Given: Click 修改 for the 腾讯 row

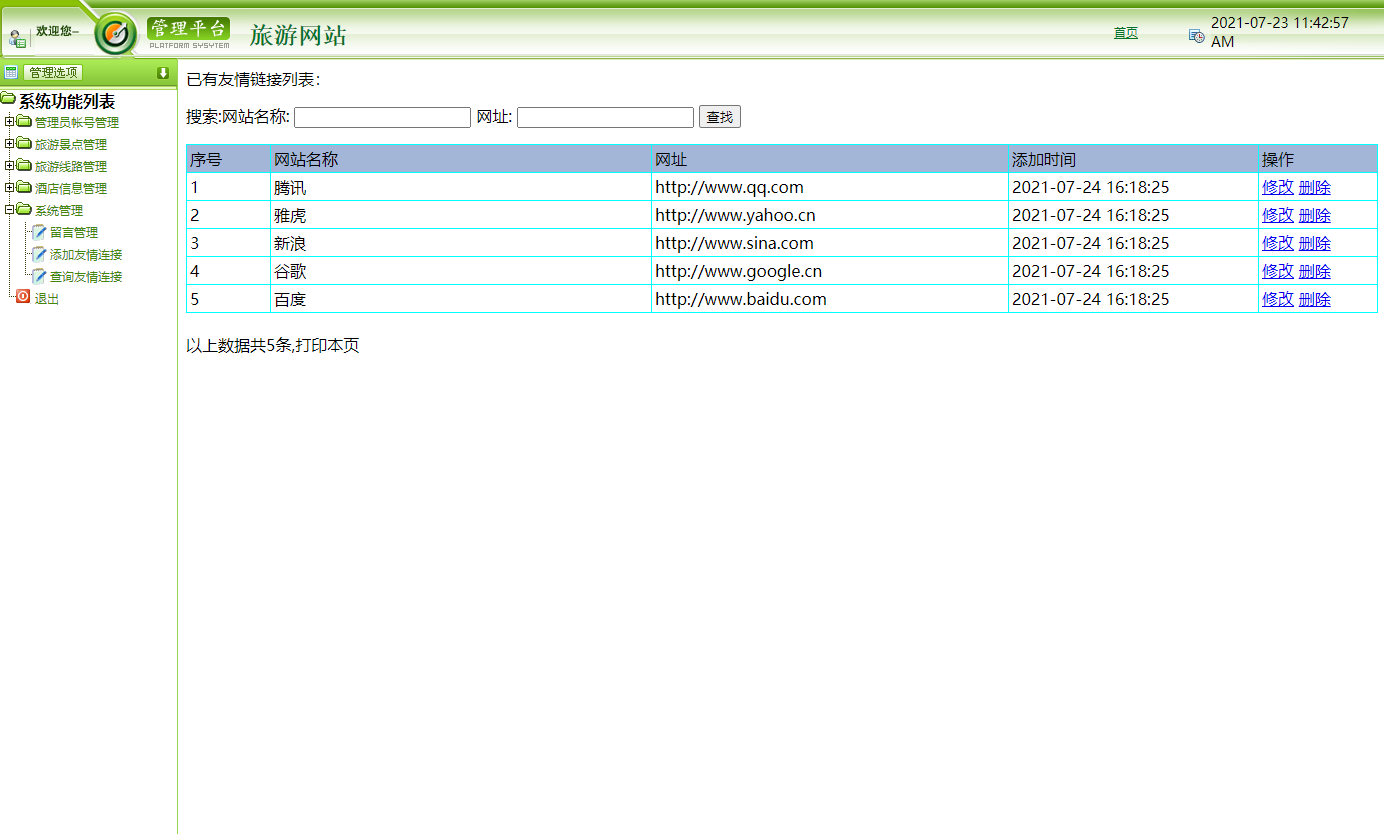Looking at the screenshot, I should pos(1278,187).
